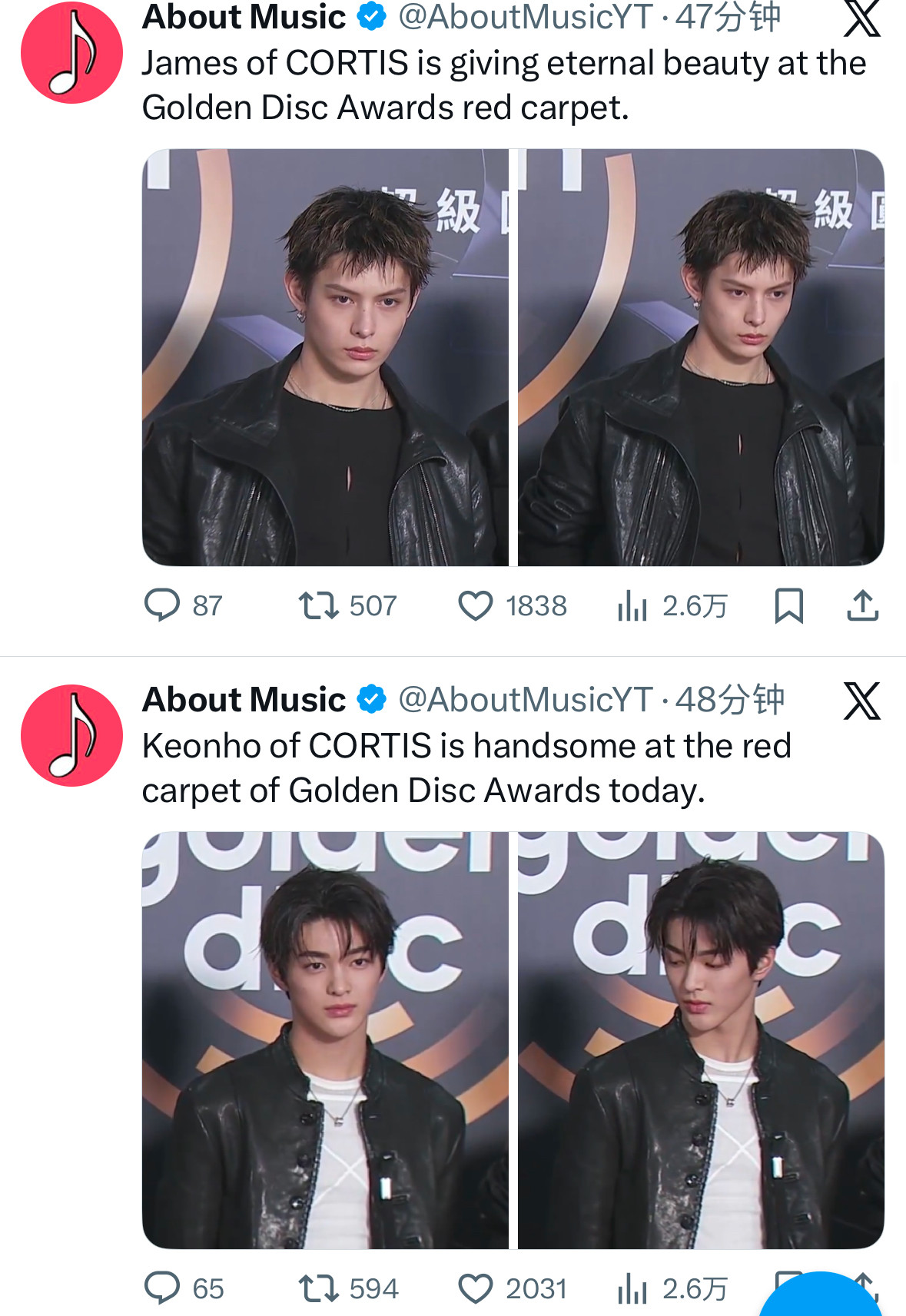This screenshot has height=1316, width=906.
Task: View analytics on the James tweet
Action: (x=632, y=605)
